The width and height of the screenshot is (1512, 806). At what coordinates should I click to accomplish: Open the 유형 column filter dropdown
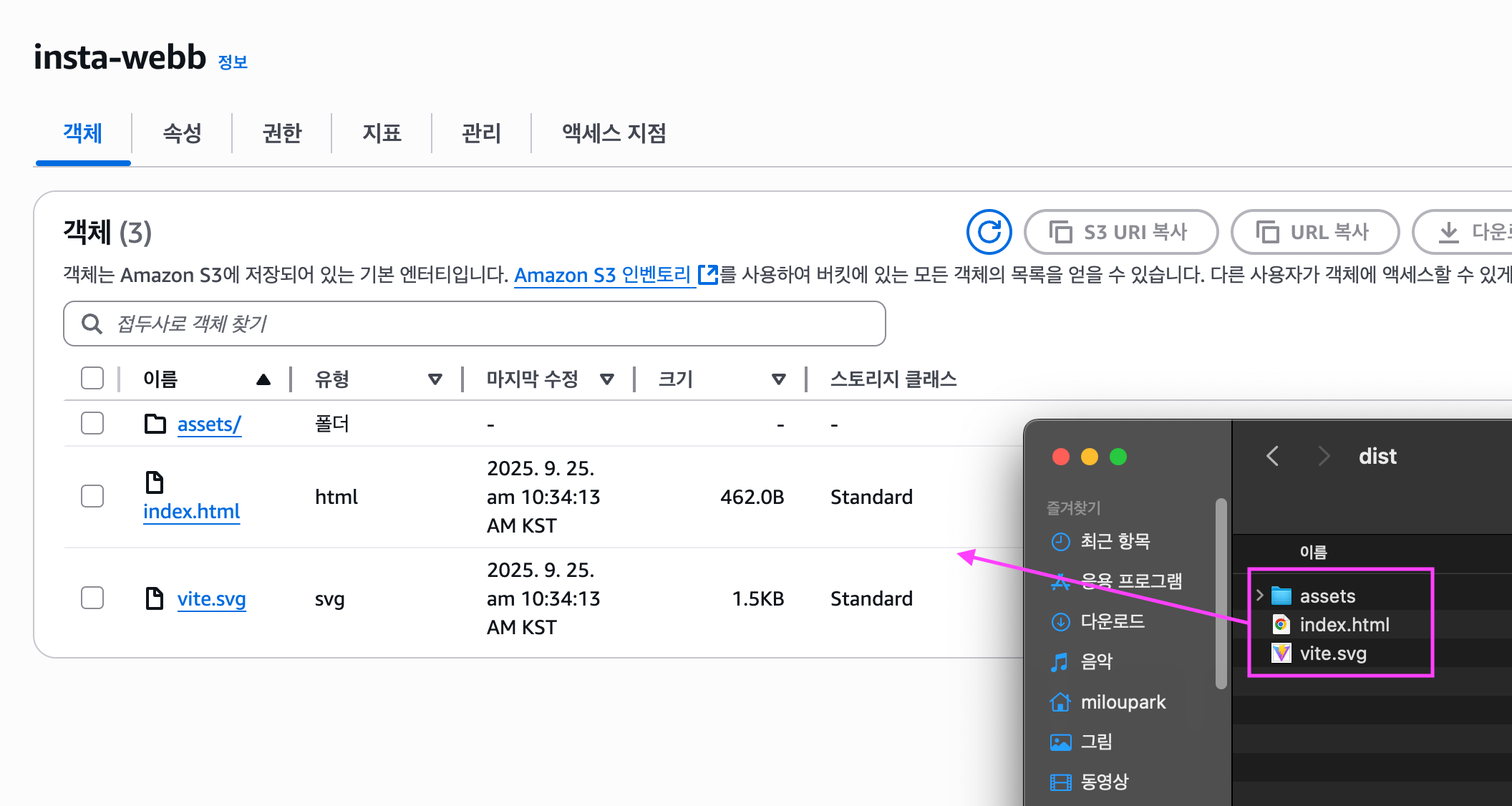[x=435, y=379]
